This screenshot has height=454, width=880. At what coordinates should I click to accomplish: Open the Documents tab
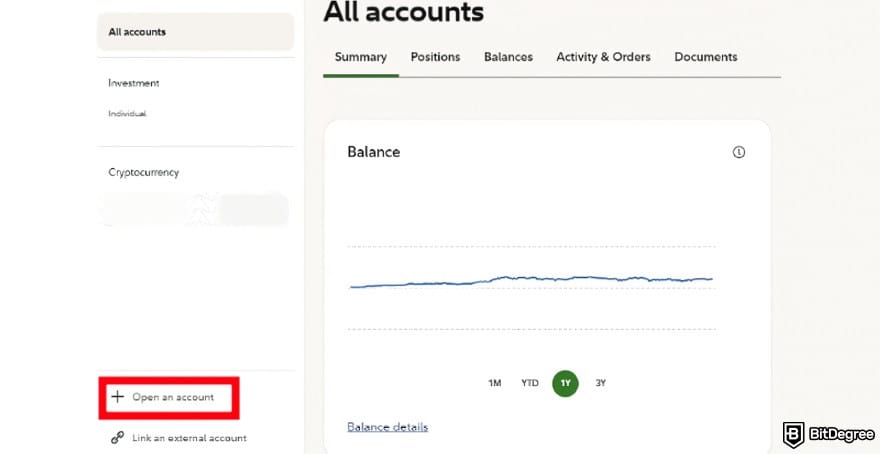coord(706,57)
